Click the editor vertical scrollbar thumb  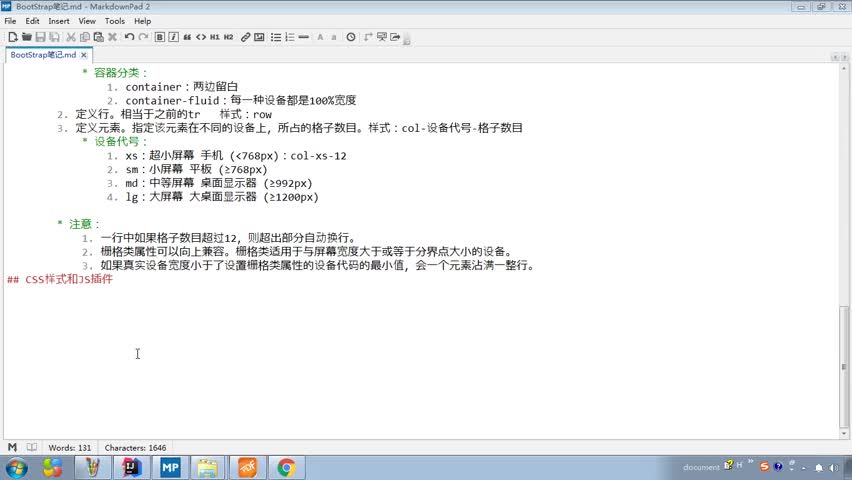pos(843,367)
